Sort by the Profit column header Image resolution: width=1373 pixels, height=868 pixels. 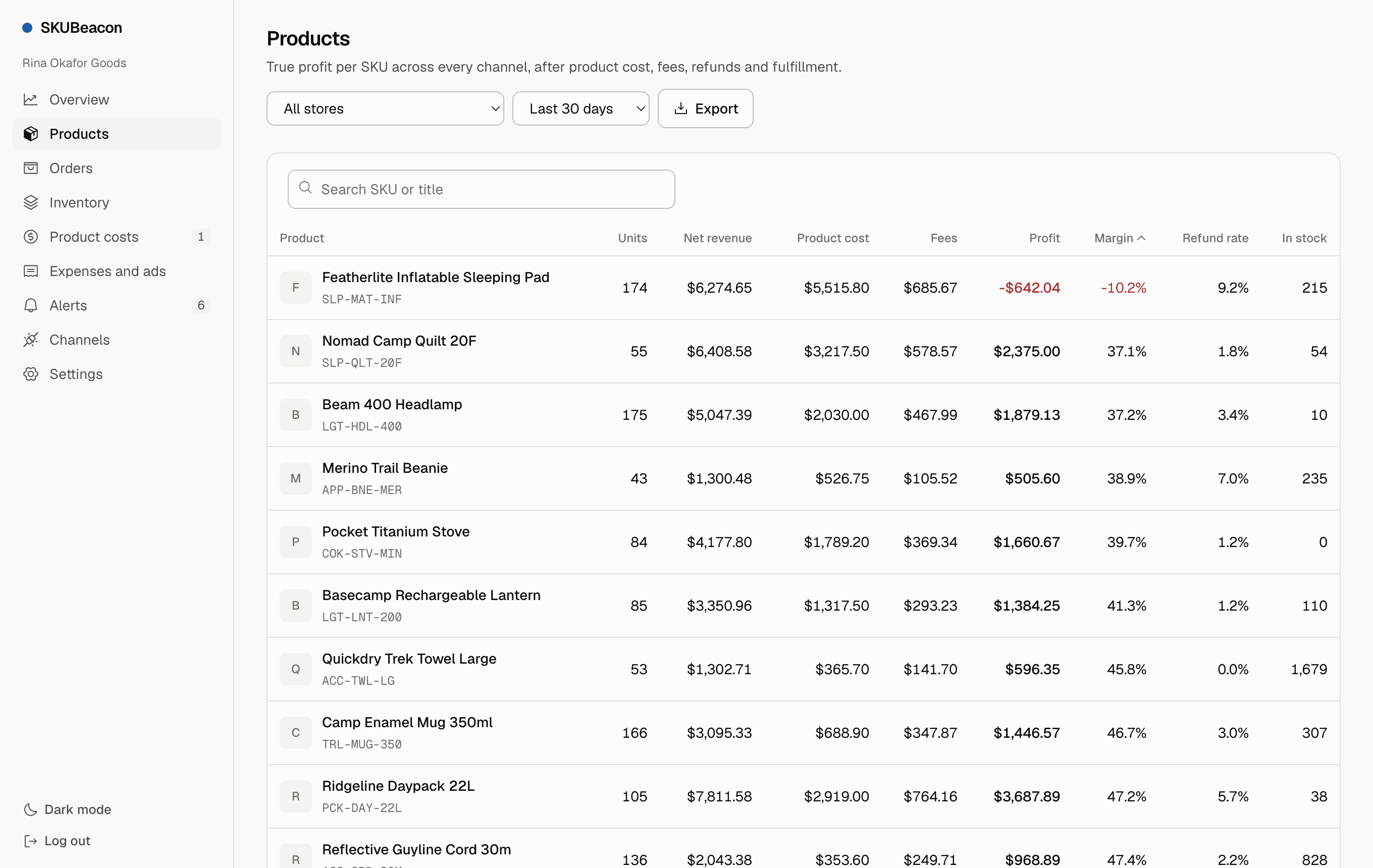pos(1044,238)
